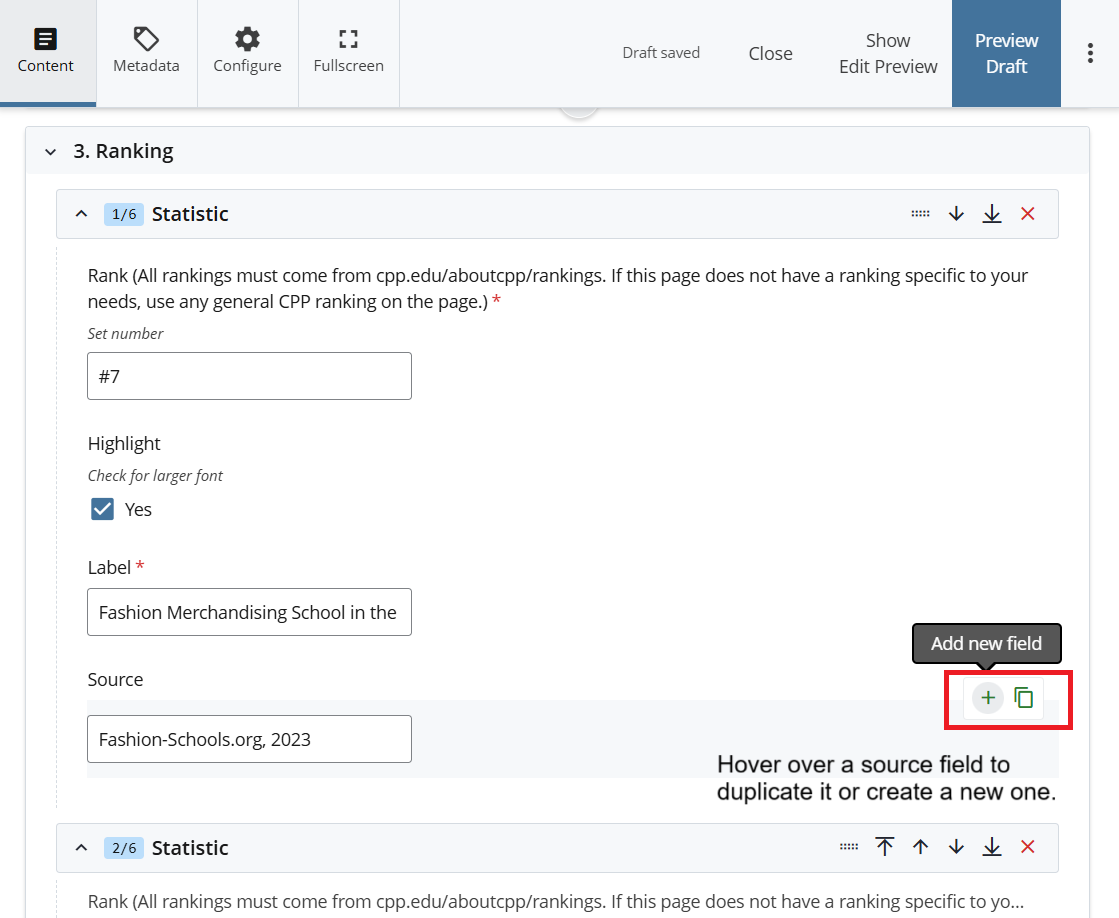Enter Fullscreen mode

click(x=348, y=52)
